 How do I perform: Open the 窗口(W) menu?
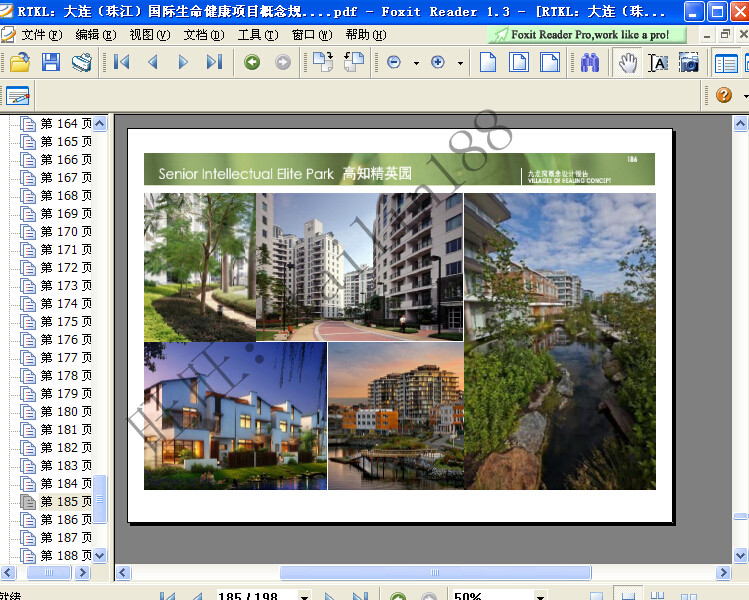[x=312, y=34]
